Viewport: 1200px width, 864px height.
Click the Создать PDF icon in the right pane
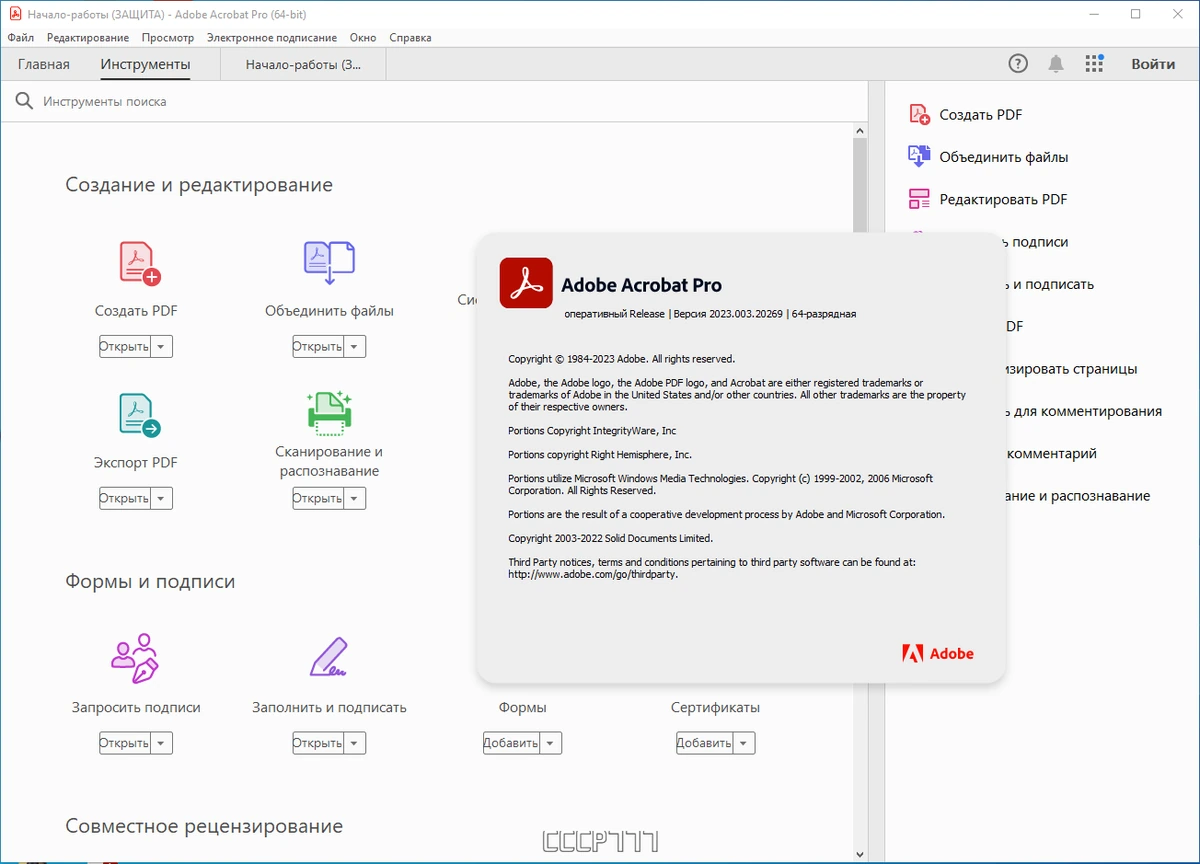(x=919, y=114)
